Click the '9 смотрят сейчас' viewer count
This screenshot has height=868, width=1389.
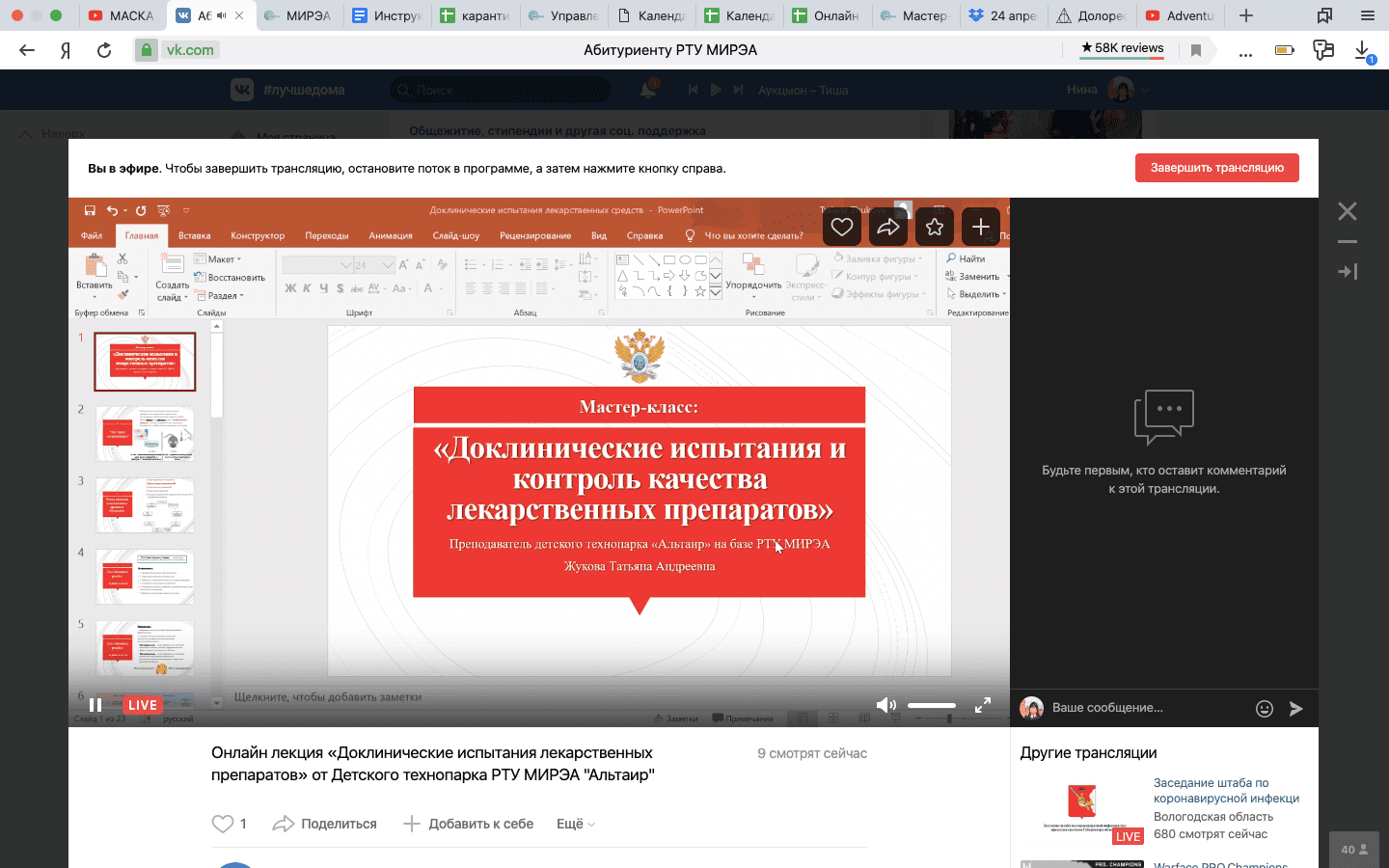812,753
